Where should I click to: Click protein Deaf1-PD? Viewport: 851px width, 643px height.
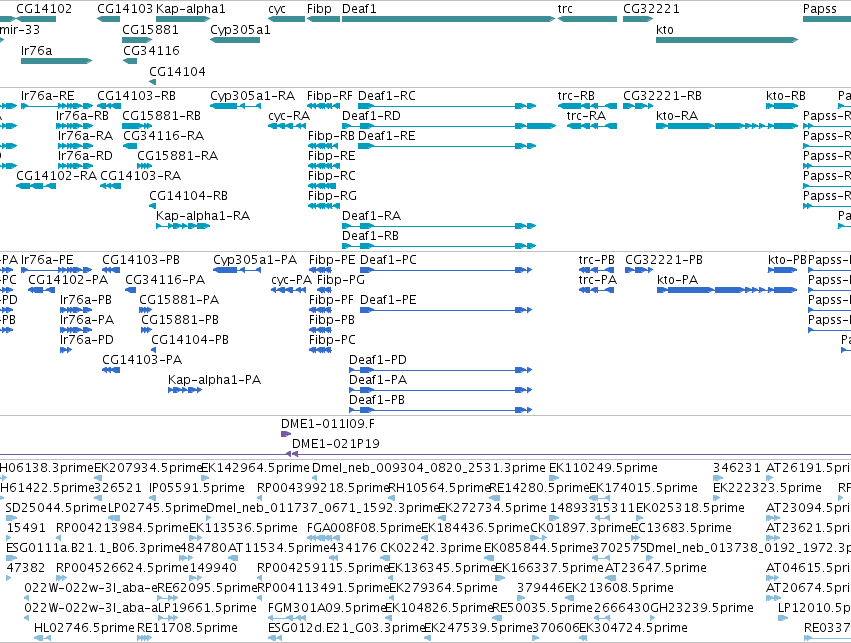pyautogui.click(x=378, y=360)
